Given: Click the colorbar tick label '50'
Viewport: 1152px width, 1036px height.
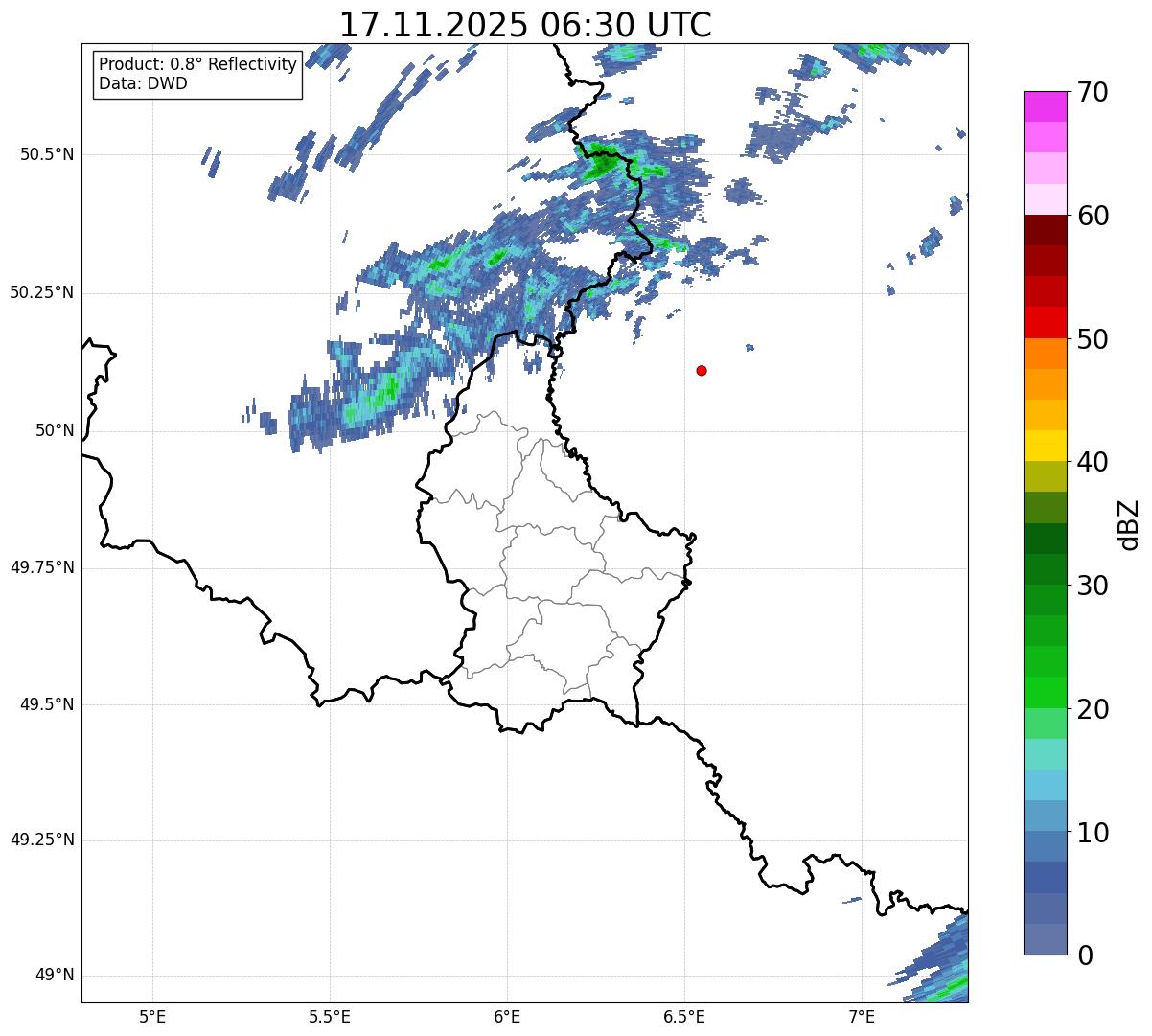Looking at the screenshot, I should 1092,339.
